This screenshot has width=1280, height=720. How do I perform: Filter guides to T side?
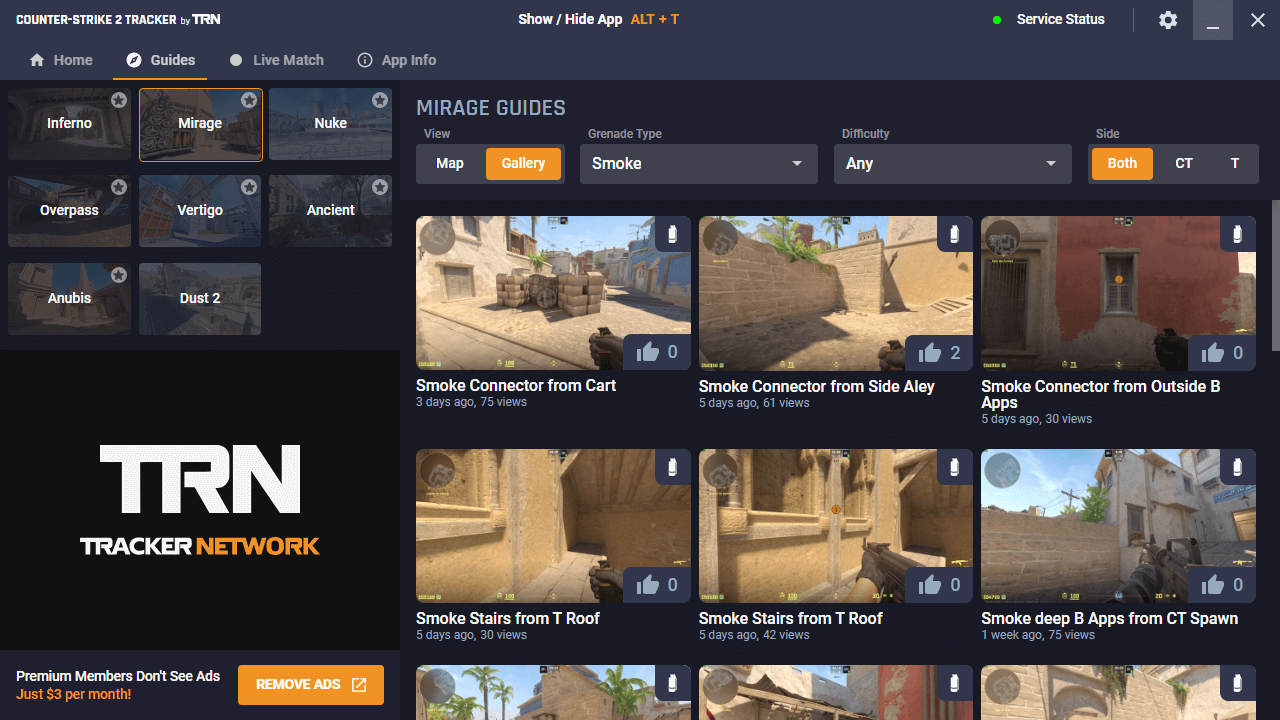(1235, 163)
